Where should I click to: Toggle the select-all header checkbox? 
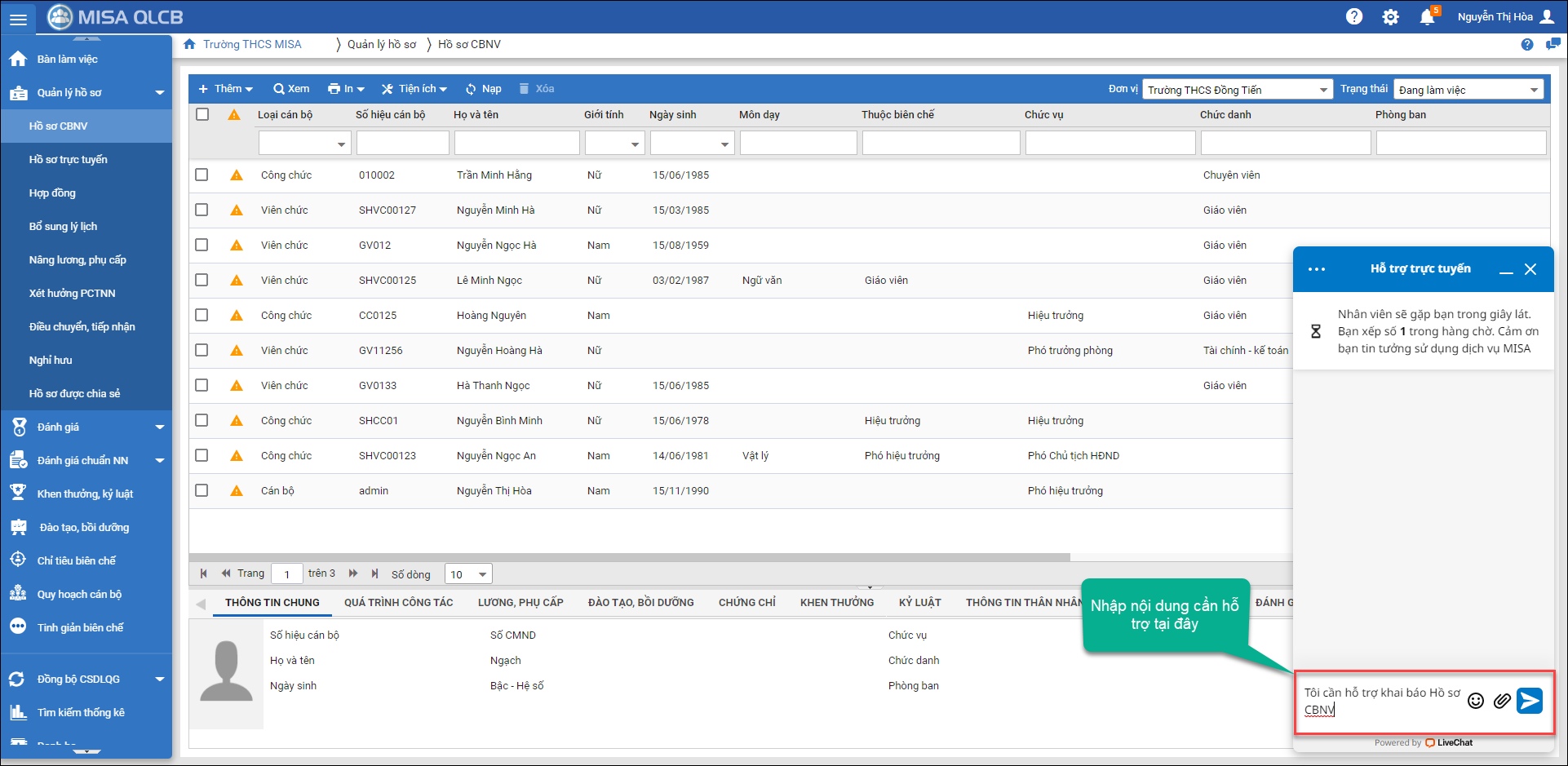pos(202,114)
